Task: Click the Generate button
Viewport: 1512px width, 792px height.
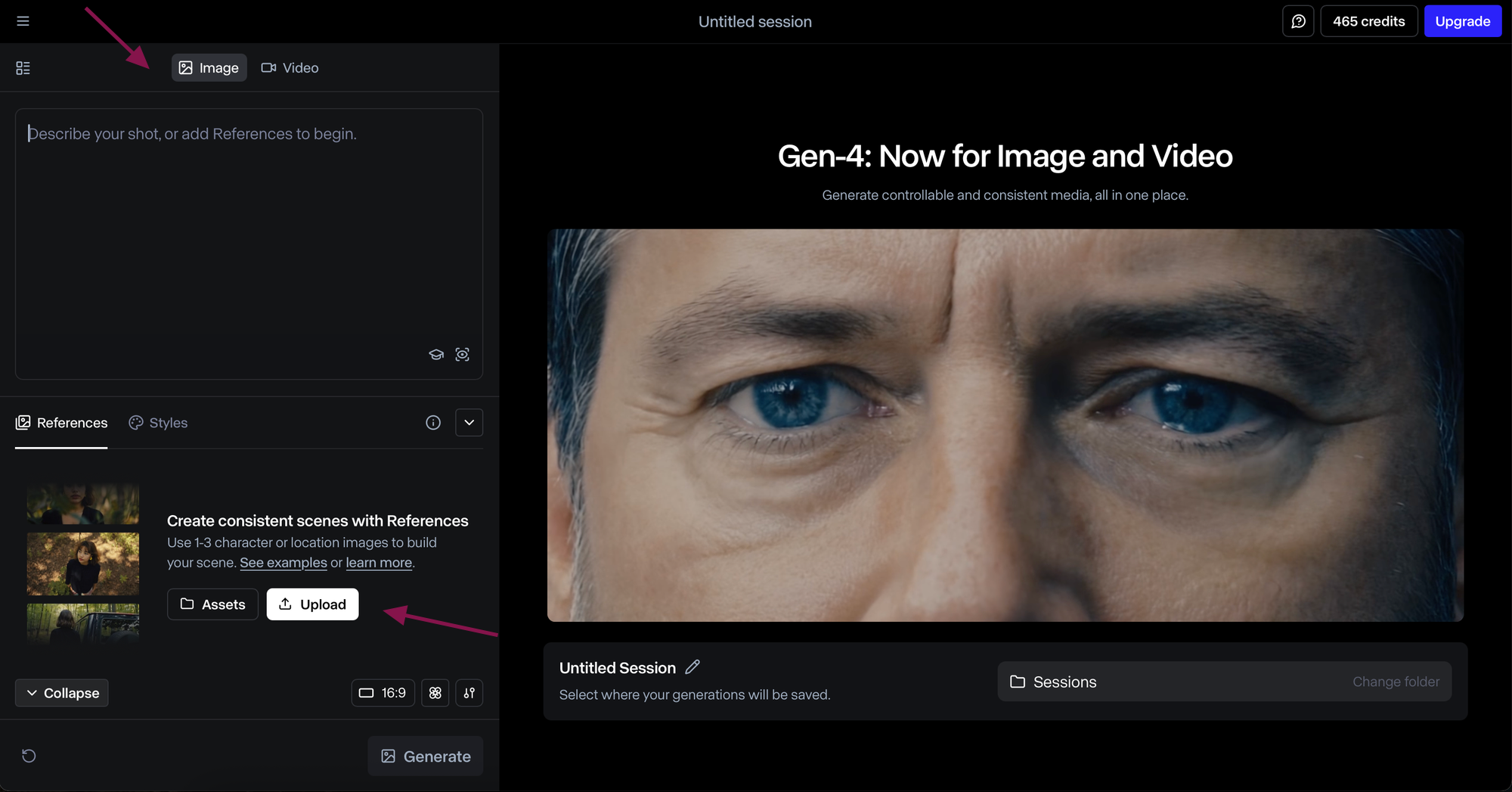Action: (x=426, y=756)
